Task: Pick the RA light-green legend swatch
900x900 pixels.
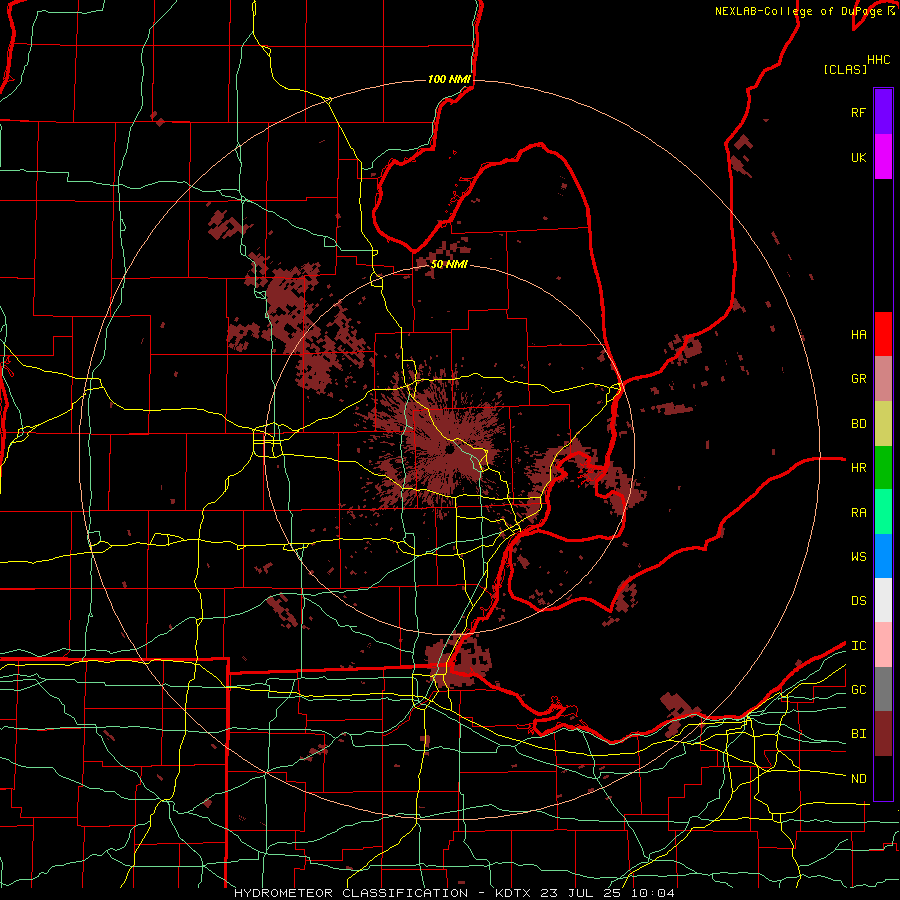Action: coord(883,511)
